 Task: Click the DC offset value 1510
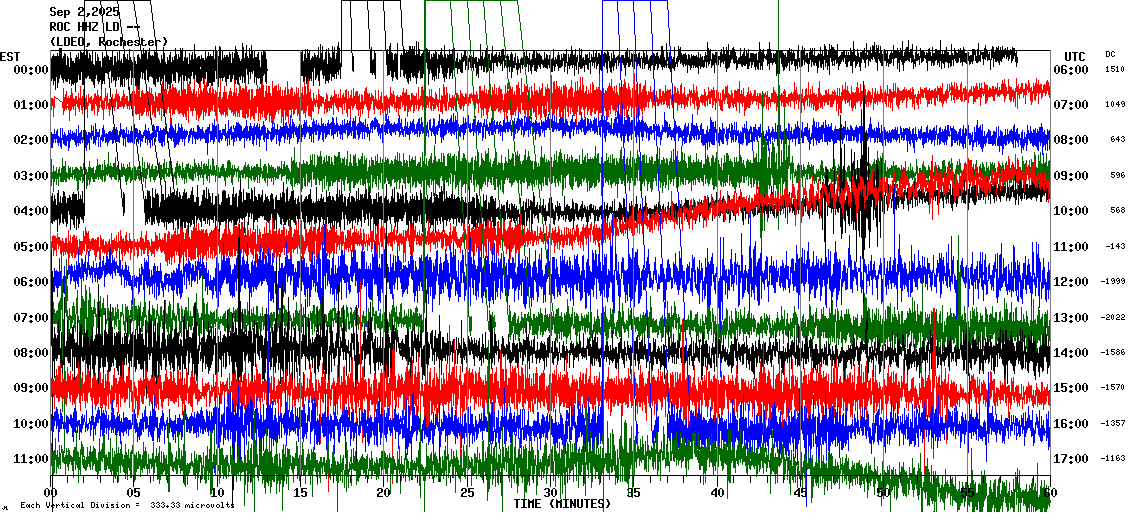point(1115,70)
